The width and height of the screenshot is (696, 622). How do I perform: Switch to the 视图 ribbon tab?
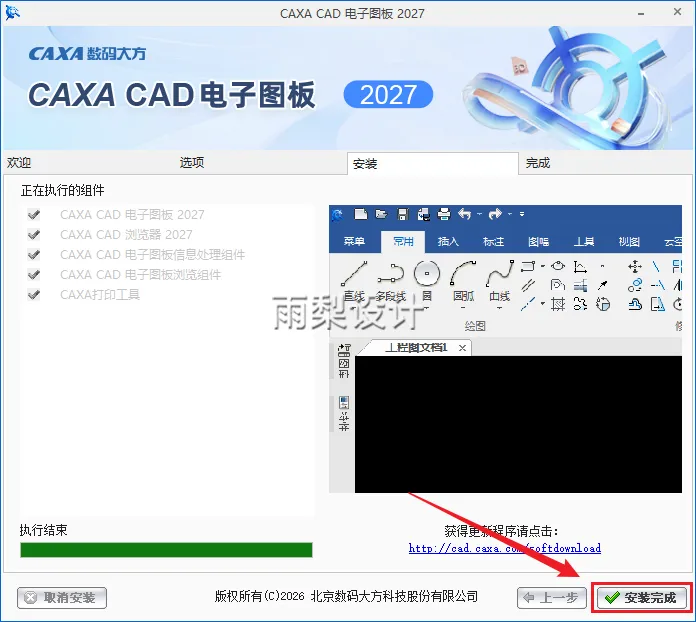pyautogui.click(x=629, y=242)
